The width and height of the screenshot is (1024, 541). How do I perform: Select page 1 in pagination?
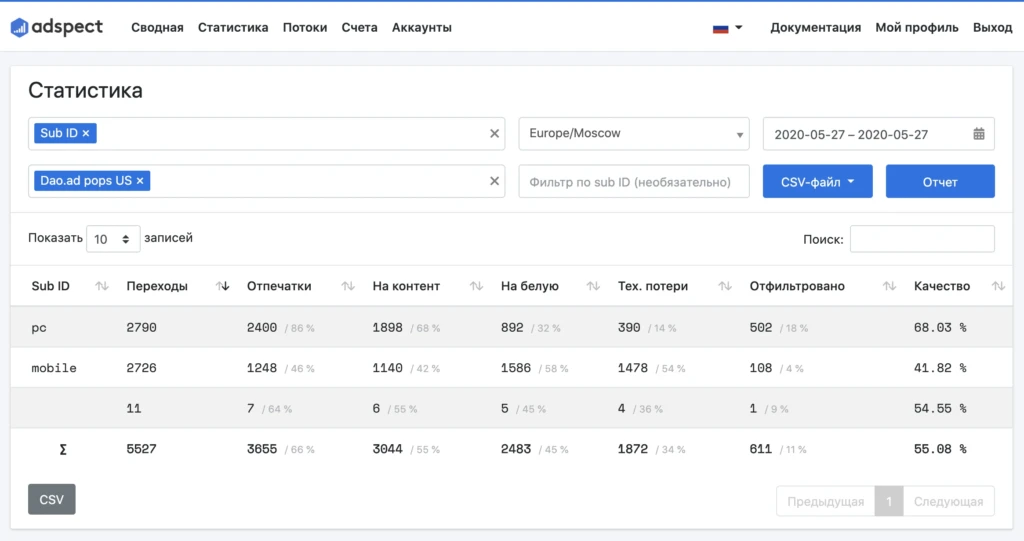click(889, 501)
